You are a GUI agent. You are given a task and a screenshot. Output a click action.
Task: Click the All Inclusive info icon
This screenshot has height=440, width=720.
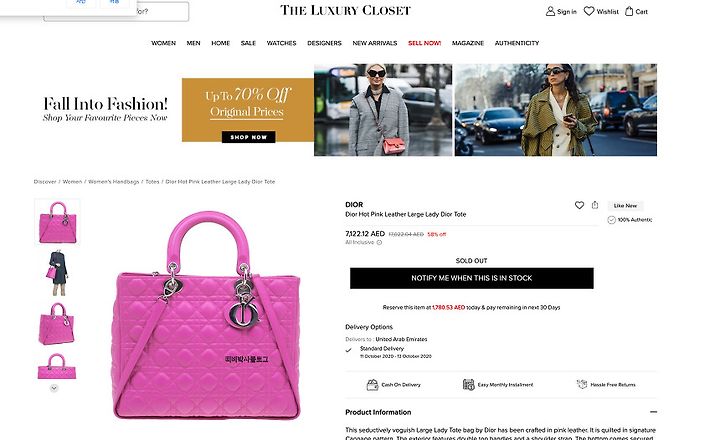click(379, 243)
